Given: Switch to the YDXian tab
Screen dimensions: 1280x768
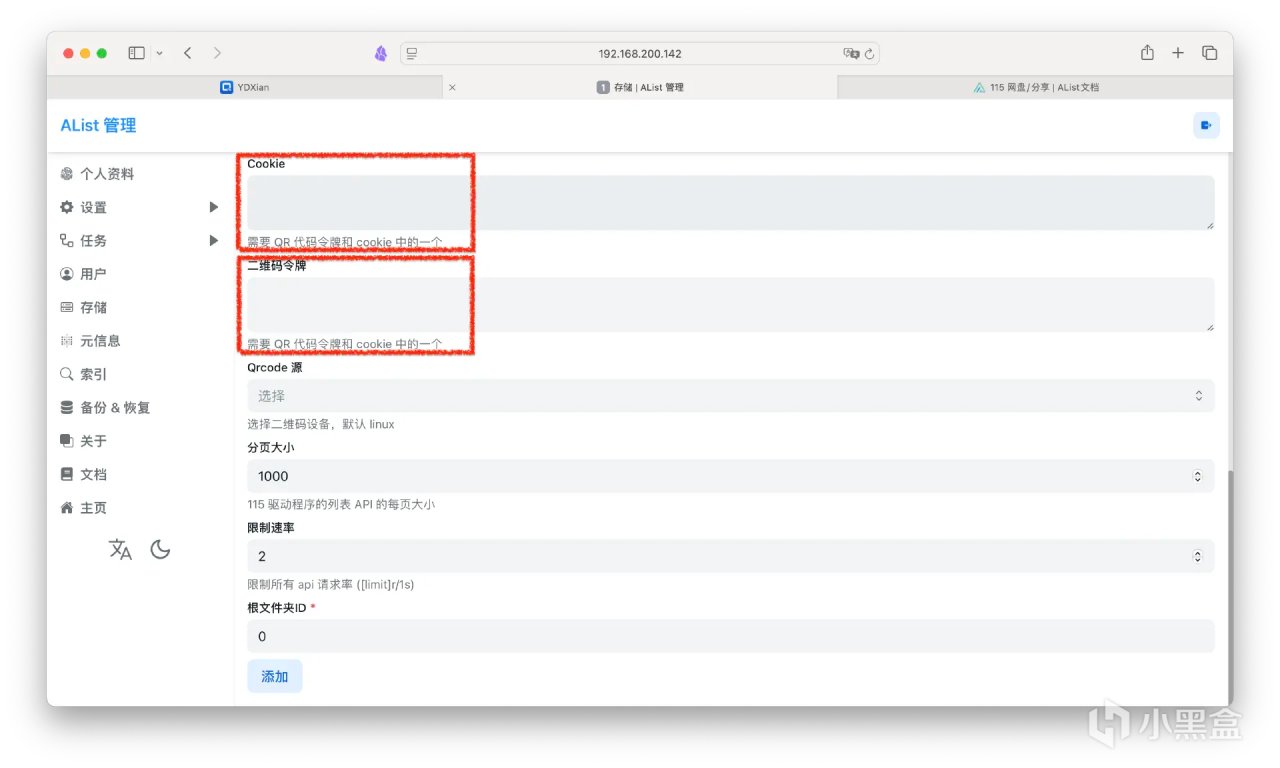Looking at the screenshot, I should click(x=245, y=87).
